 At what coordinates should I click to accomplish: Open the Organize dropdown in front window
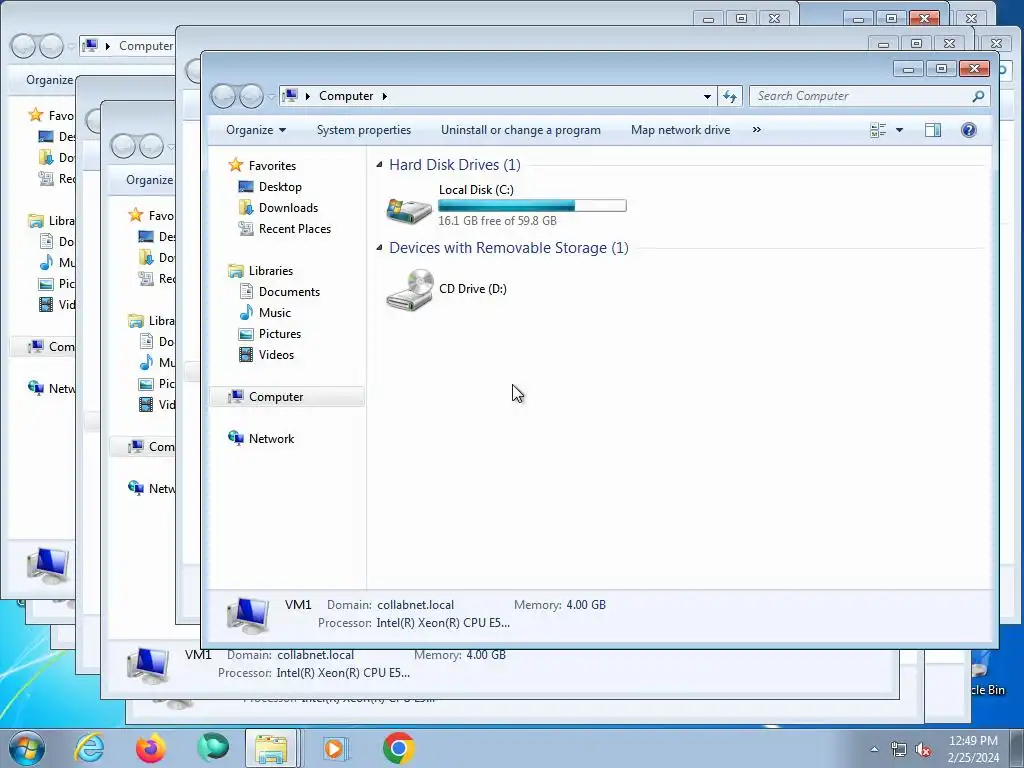point(256,130)
